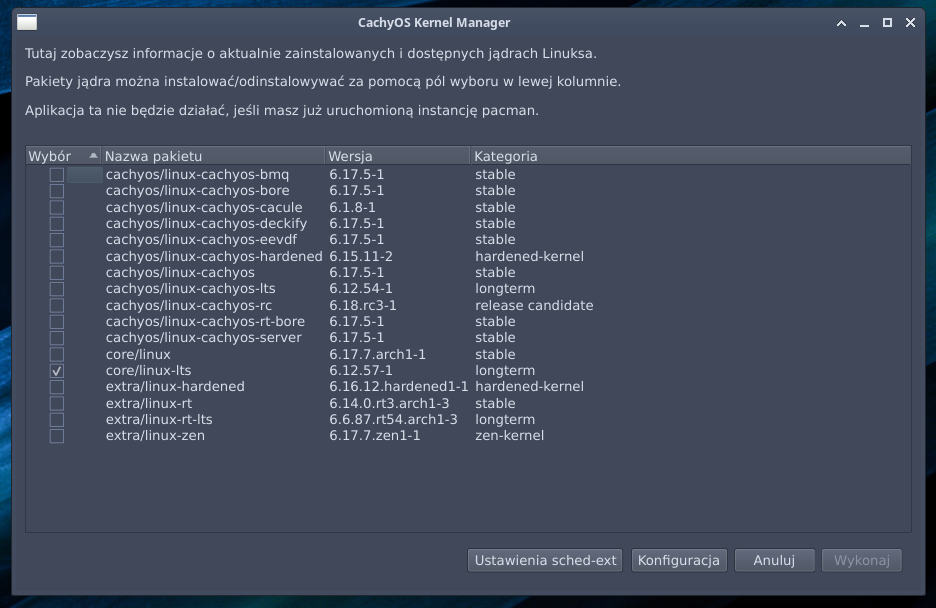Select the core/linux-lts row name

pos(149,371)
